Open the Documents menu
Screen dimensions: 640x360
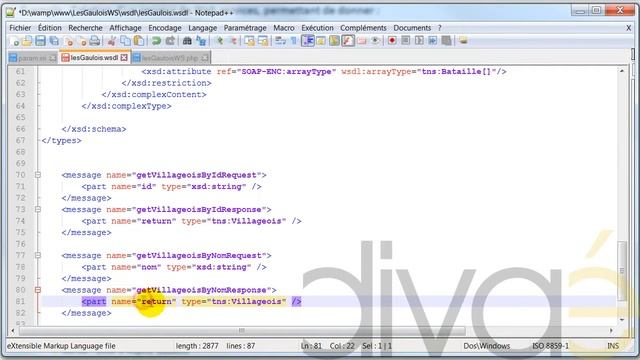(x=412, y=28)
